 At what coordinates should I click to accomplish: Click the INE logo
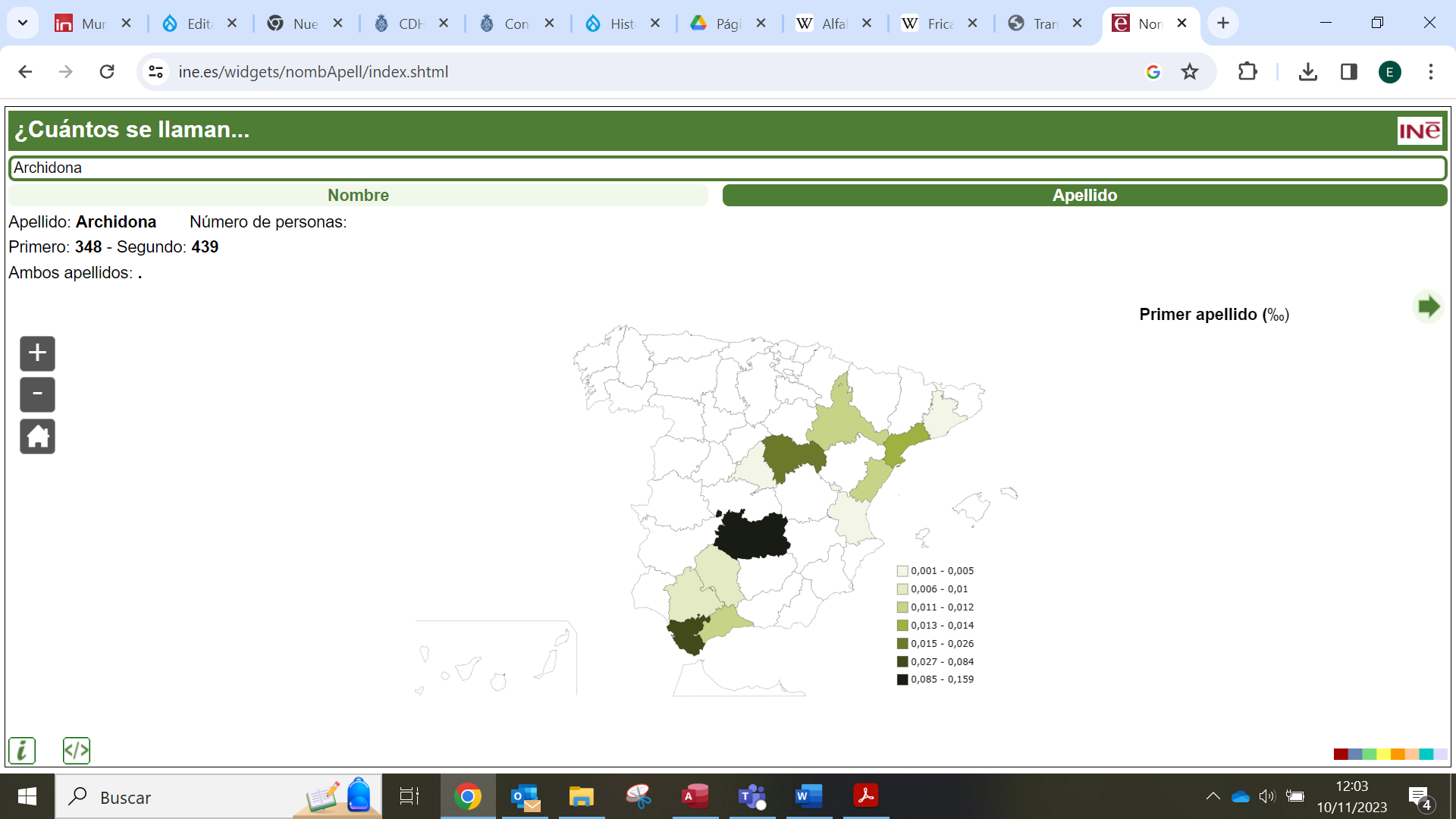(1420, 130)
